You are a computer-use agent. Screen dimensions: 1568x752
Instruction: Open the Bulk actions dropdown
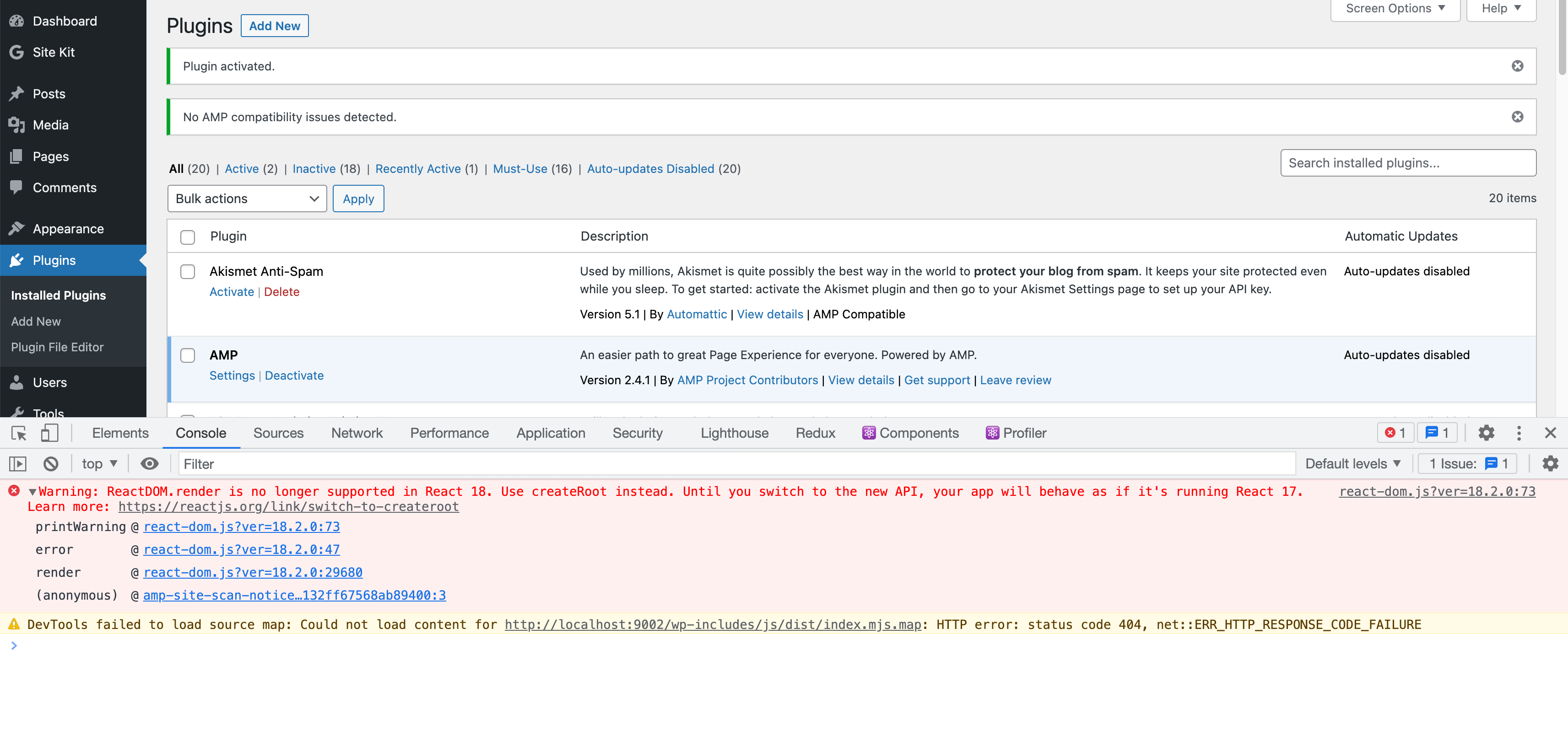[247, 199]
